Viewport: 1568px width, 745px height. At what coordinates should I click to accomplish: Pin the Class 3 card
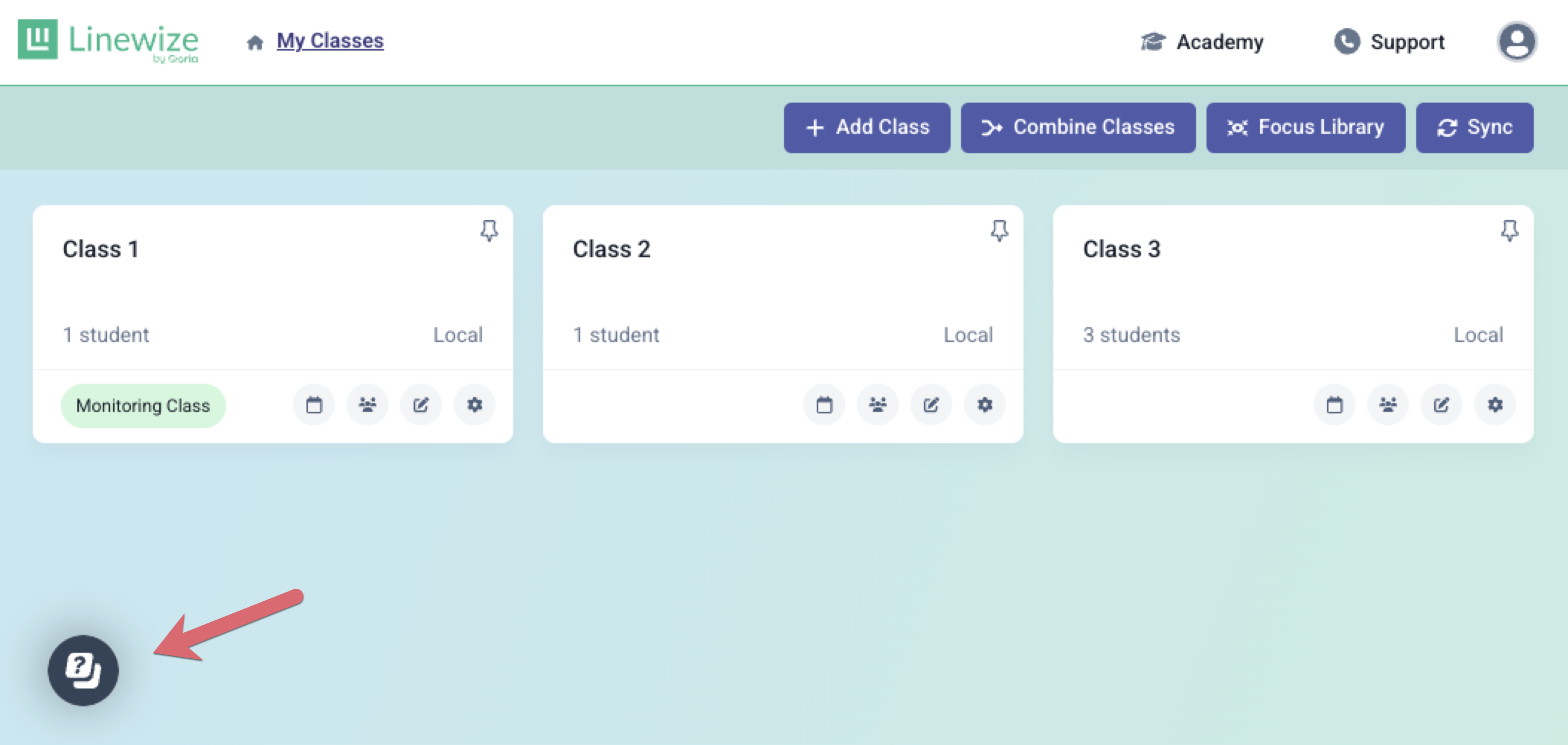(x=1509, y=231)
